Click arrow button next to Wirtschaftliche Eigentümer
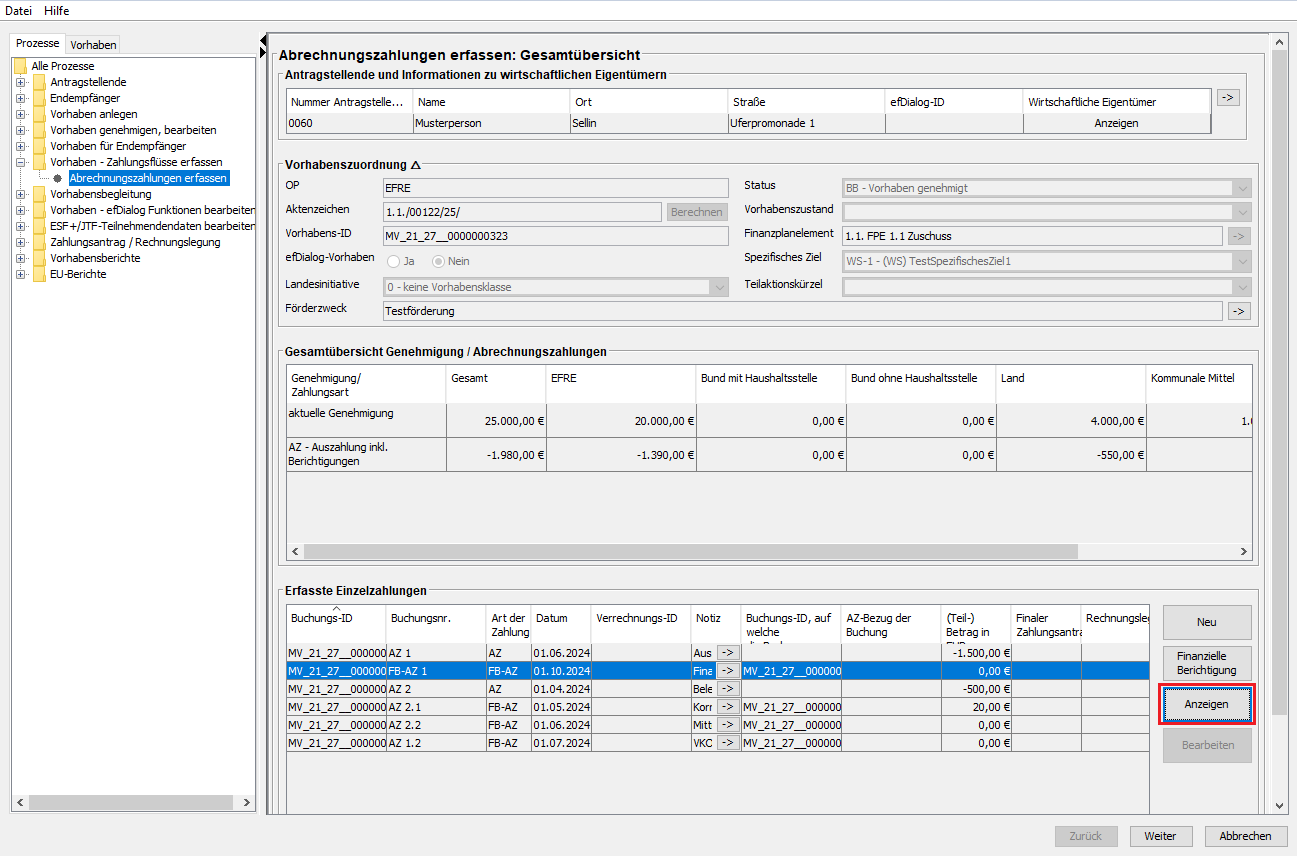This screenshot has height=856, width=1297. tap(1228, 97)
